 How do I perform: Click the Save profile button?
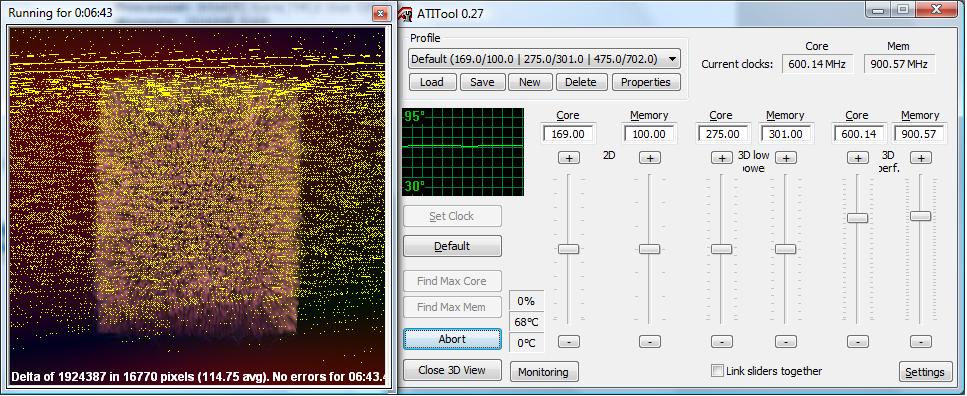coord(482,82)
